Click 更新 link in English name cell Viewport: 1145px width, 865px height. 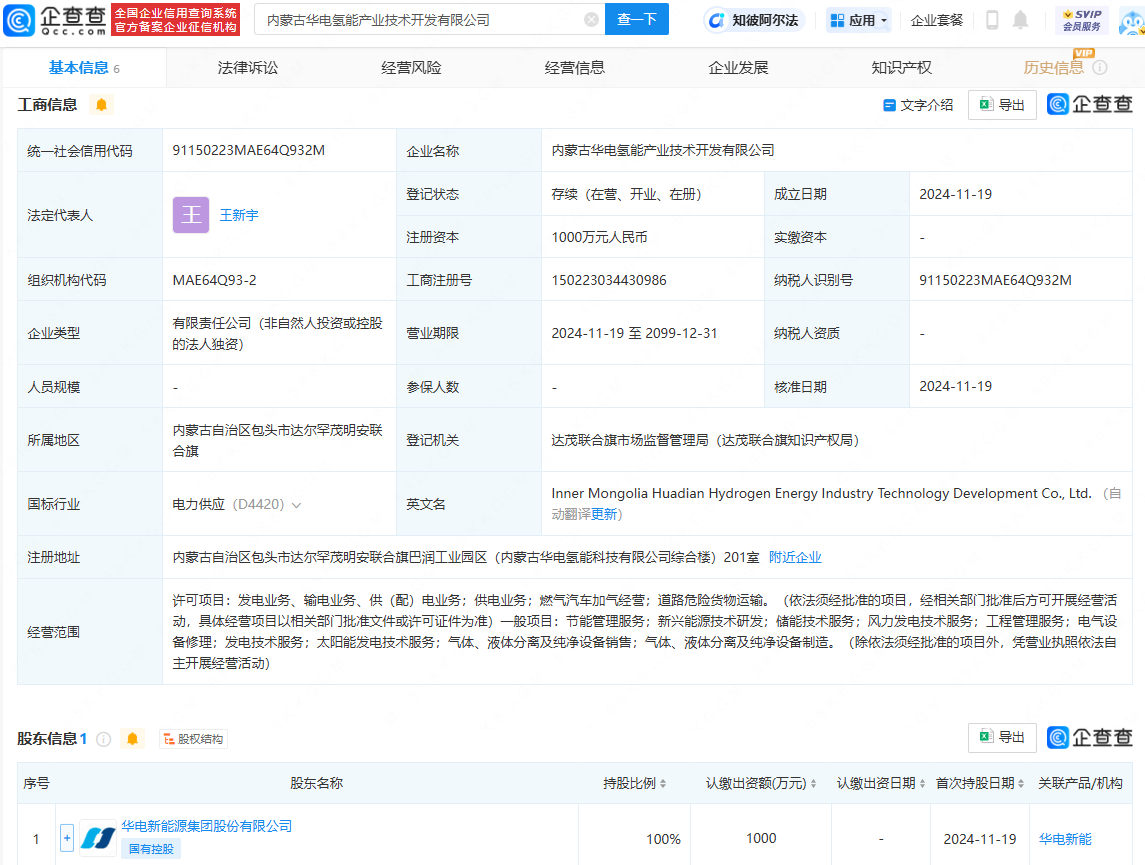tap(604, 514)
